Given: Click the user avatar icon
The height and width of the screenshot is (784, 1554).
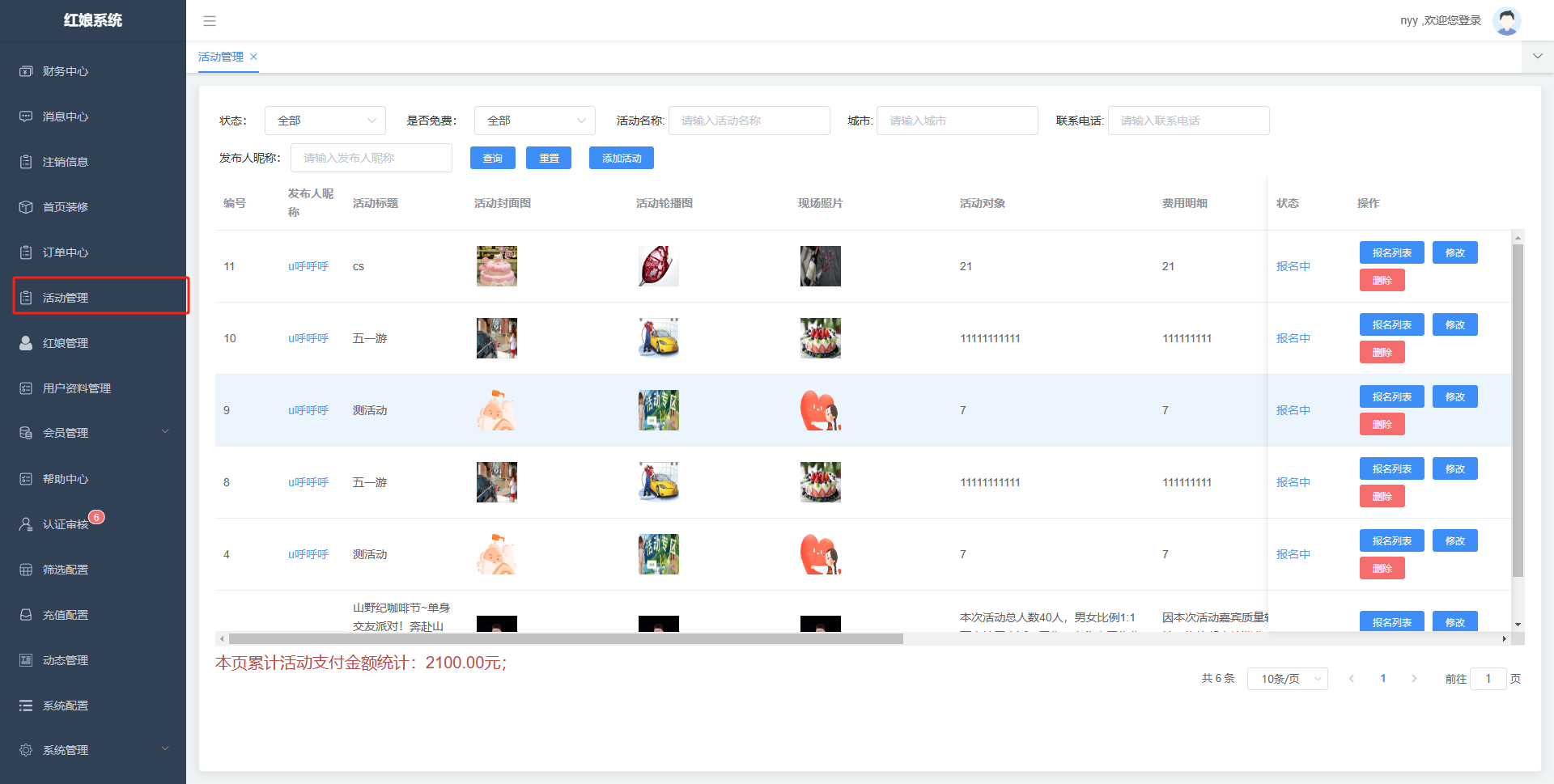Looking at the screenshot, I should [x=1506, y=21].
